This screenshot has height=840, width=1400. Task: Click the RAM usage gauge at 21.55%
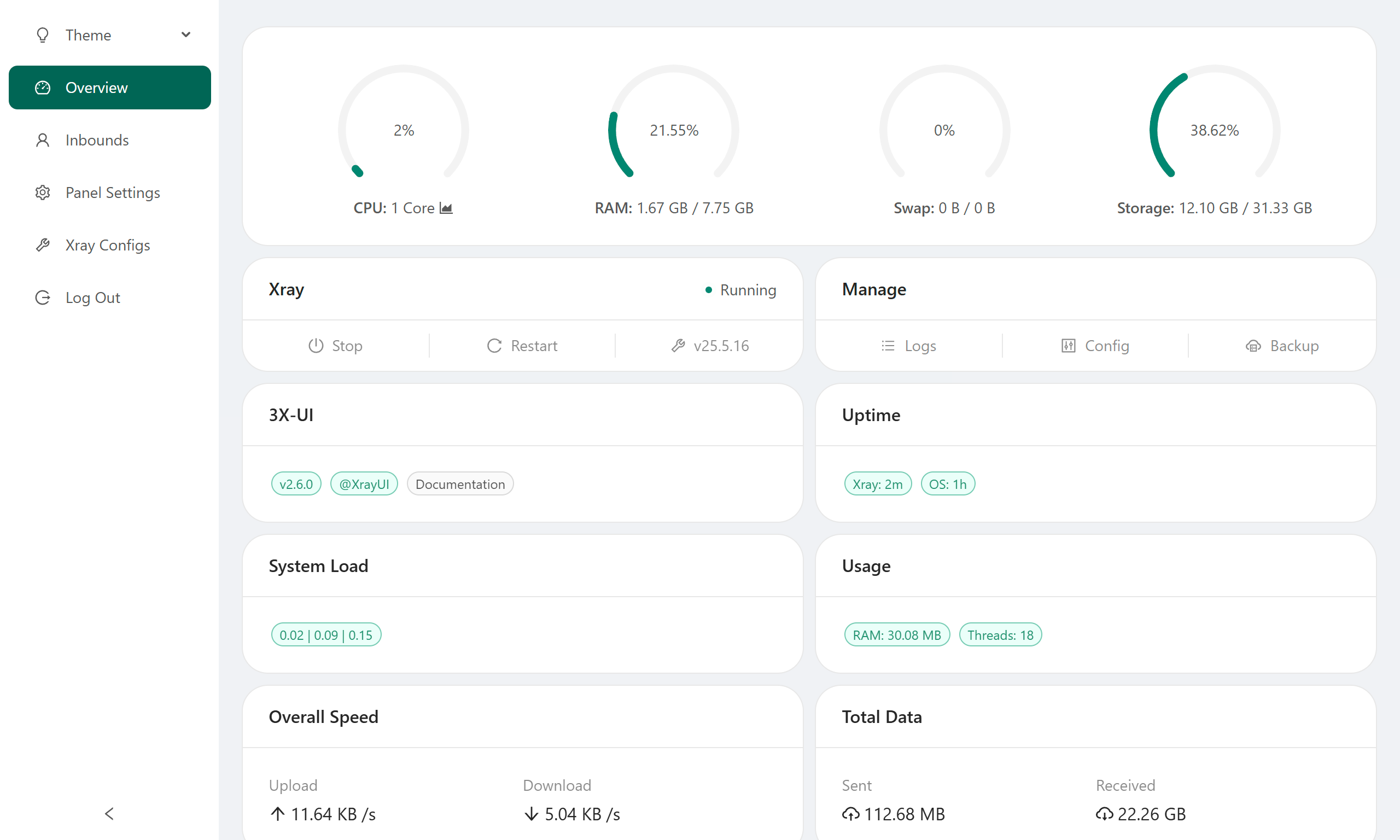pyautogui.click(x=673, y=130)
